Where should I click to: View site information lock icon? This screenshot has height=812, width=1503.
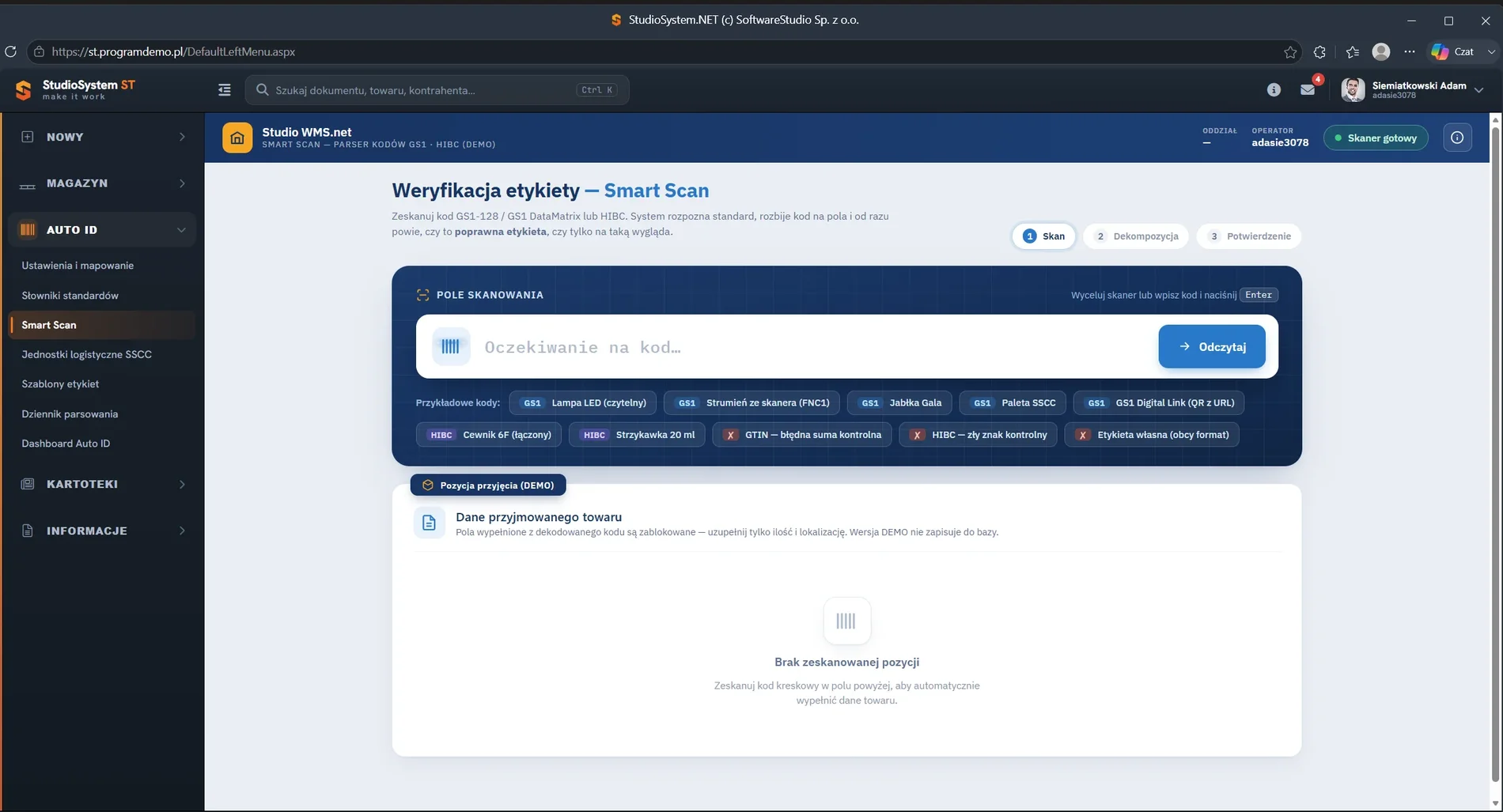(x=38, y=51)
